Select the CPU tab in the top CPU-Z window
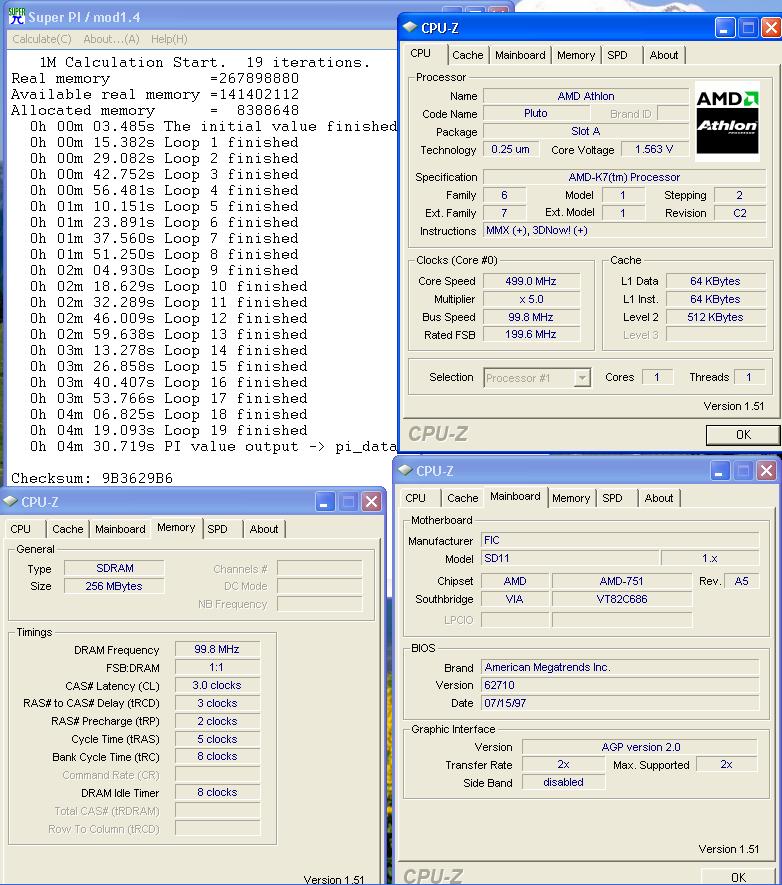Screen dimensions: 782x885 420,53
